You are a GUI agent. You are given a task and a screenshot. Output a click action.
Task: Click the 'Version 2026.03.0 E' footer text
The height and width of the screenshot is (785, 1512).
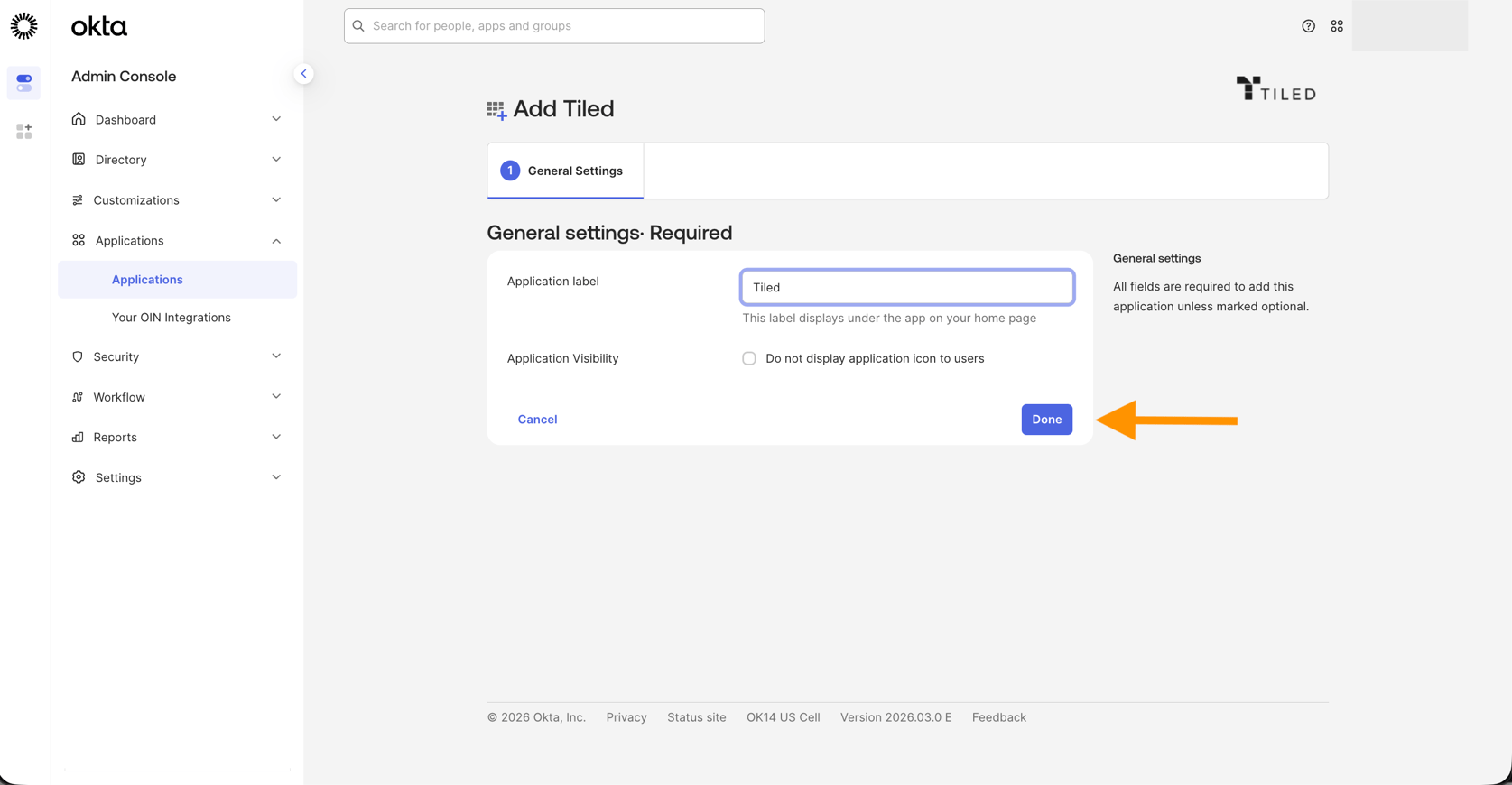[x=896, y=717]
